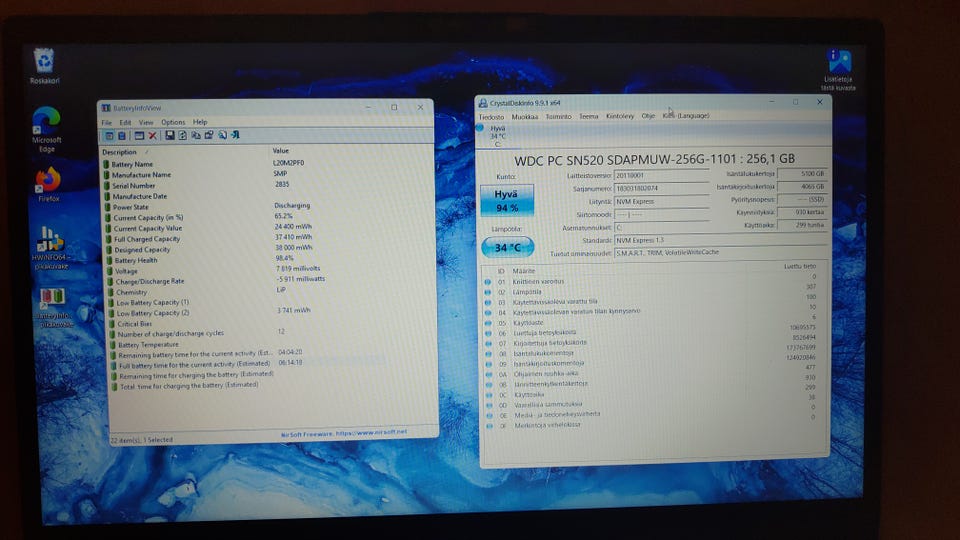Click the 34 °C temperature button
This screenshot has width=960, height=540.
point(508,247)
